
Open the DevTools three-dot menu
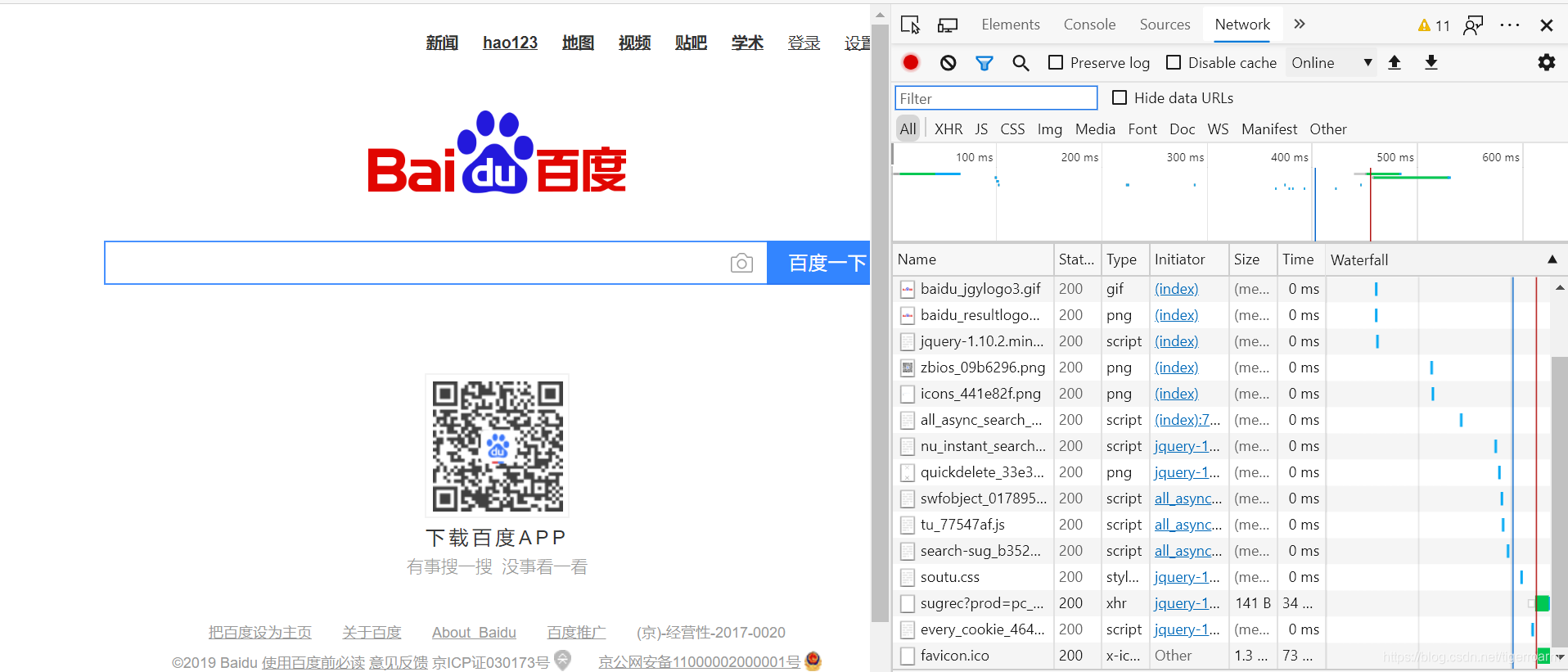click(x=1510, y=25)
